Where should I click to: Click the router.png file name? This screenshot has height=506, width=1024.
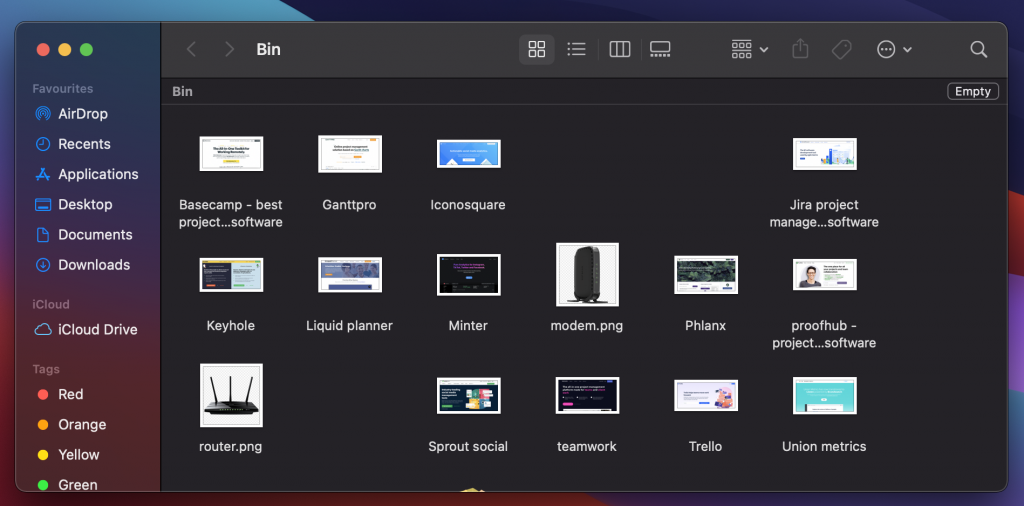click(x=231, y=447)
